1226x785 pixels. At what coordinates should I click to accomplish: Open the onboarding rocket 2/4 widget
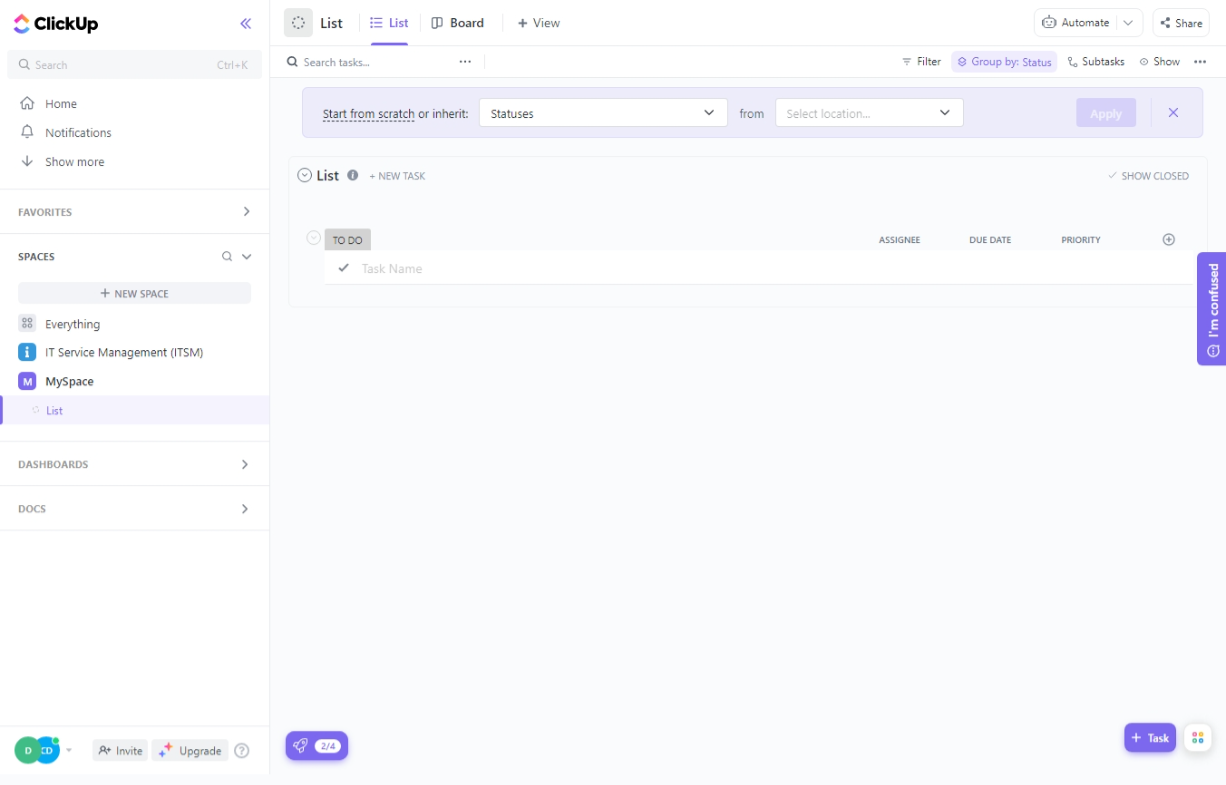(x=316, y=746)
